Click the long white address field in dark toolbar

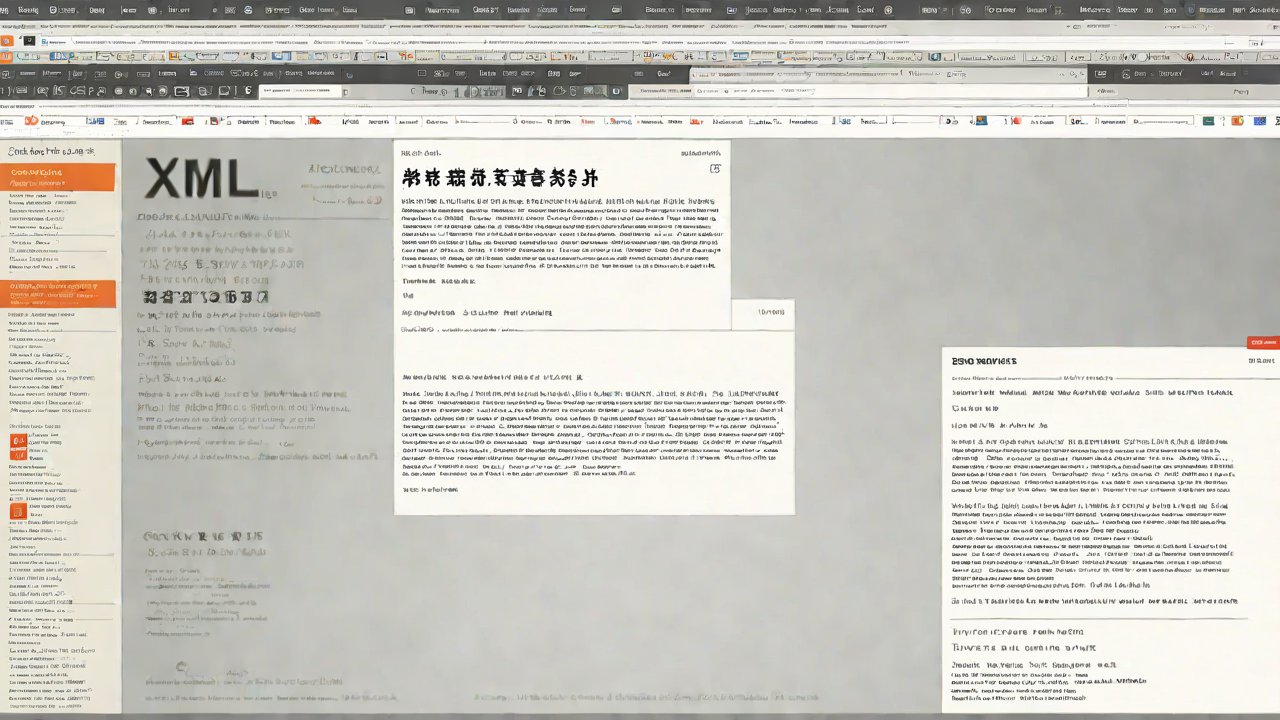click(860, 91)
